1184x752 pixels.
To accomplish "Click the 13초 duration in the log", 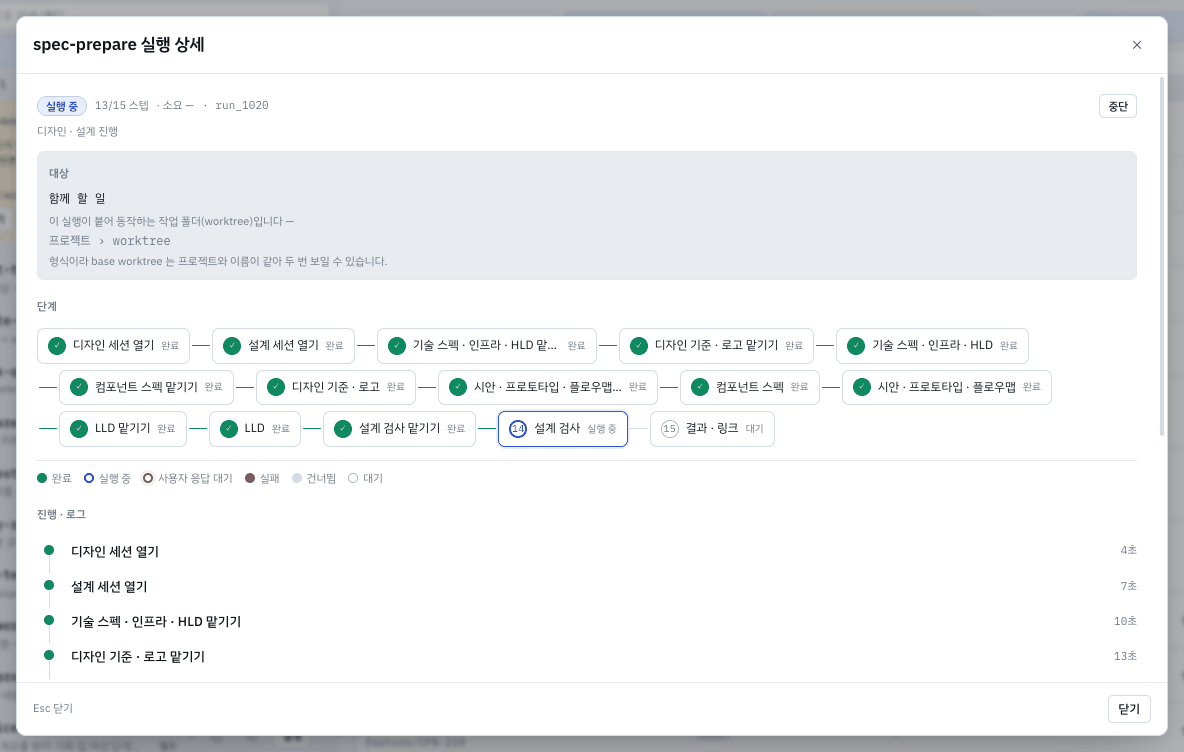I will coord(1125,656).
